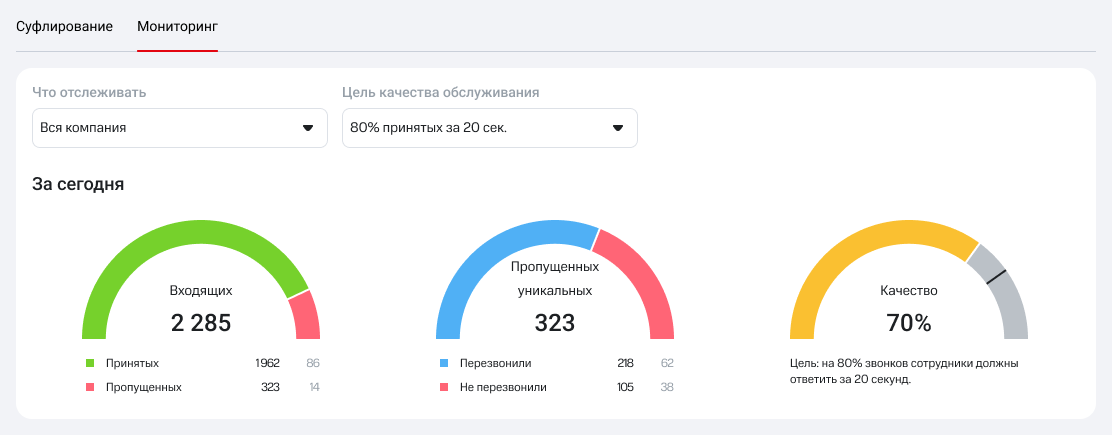Click the red Не перезвонили legend square

pyautogui.click(x=444, y=387)
